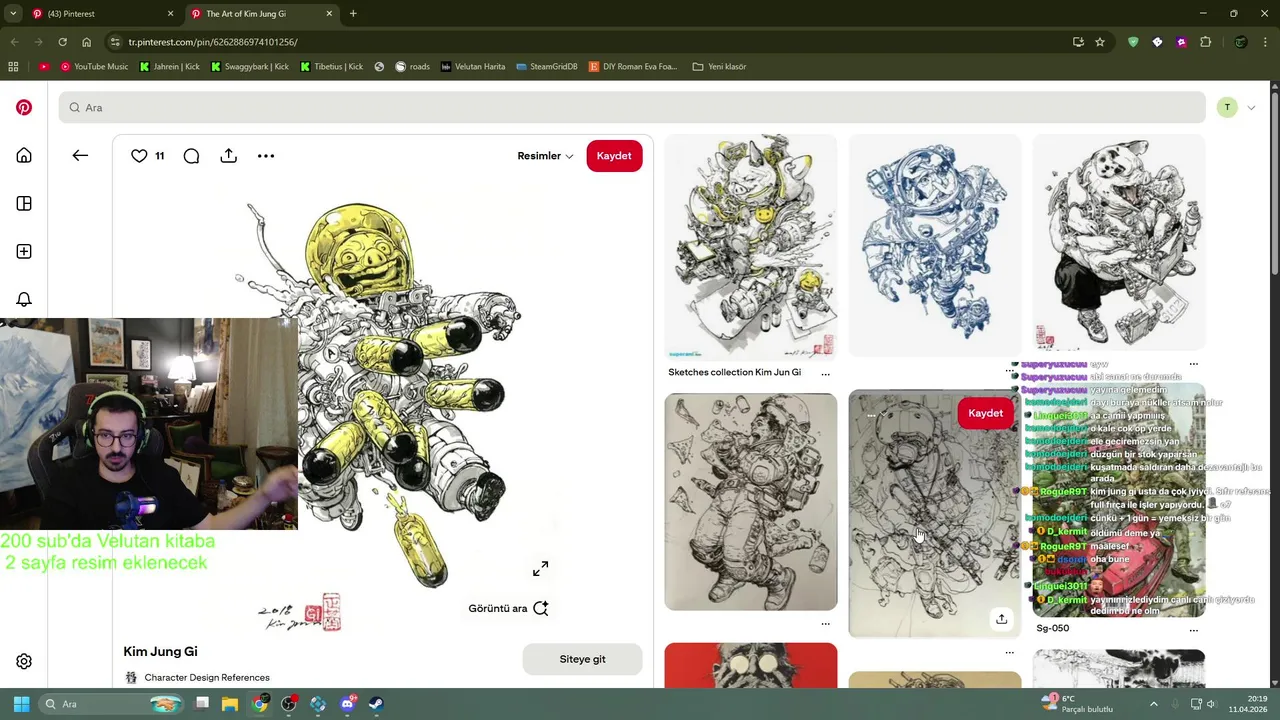Screen dimensions: 1280x720
Task: Open Chrome home page button
Action: (87, 42)
